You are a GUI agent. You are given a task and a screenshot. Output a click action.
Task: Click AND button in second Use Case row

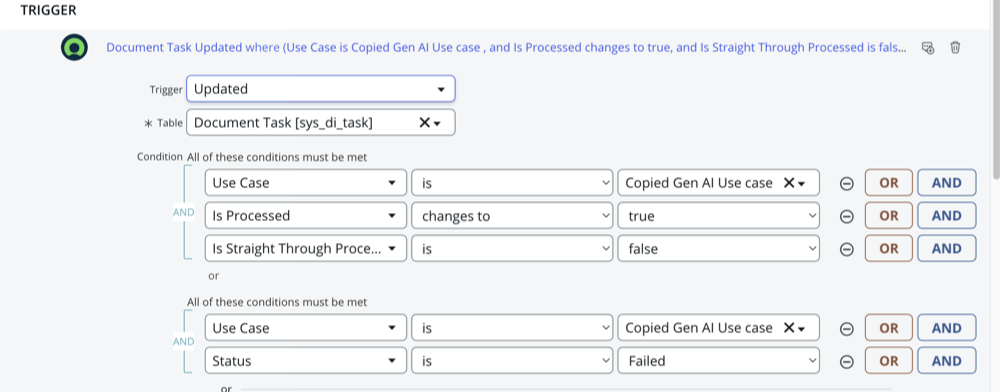coord(946,328)
